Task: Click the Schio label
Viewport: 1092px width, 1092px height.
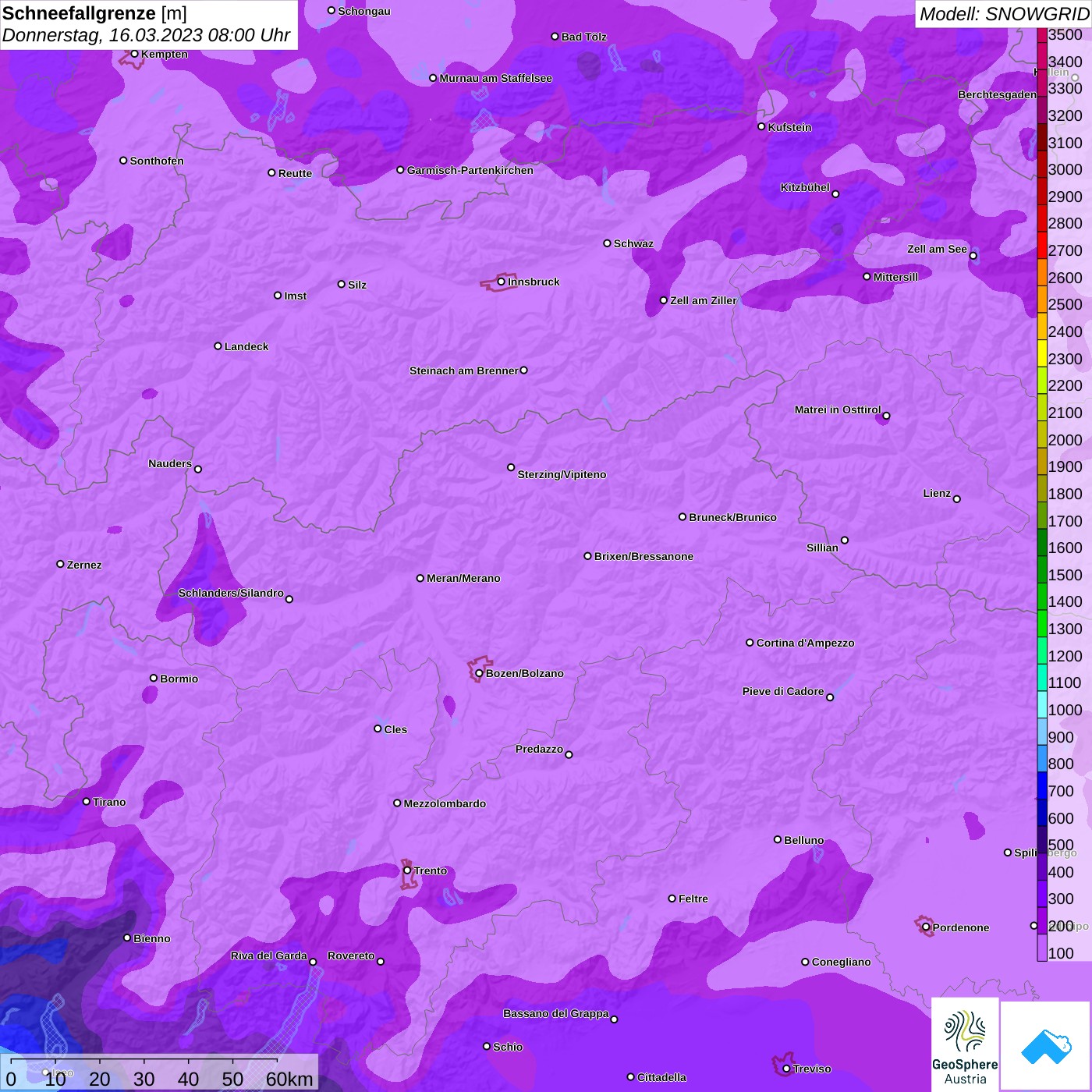Action: 508,1047
